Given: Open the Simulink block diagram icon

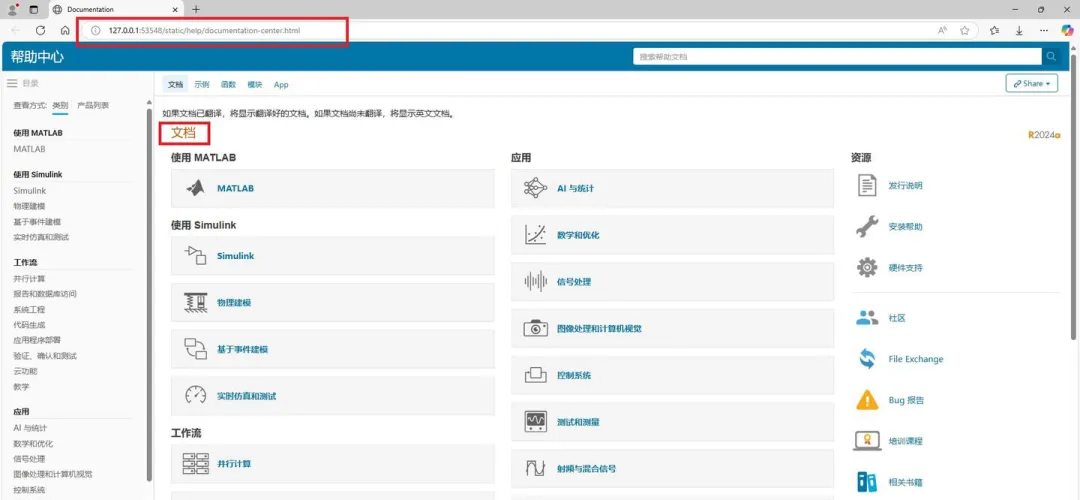Looking at the screenshot, I should pos(196,256).
